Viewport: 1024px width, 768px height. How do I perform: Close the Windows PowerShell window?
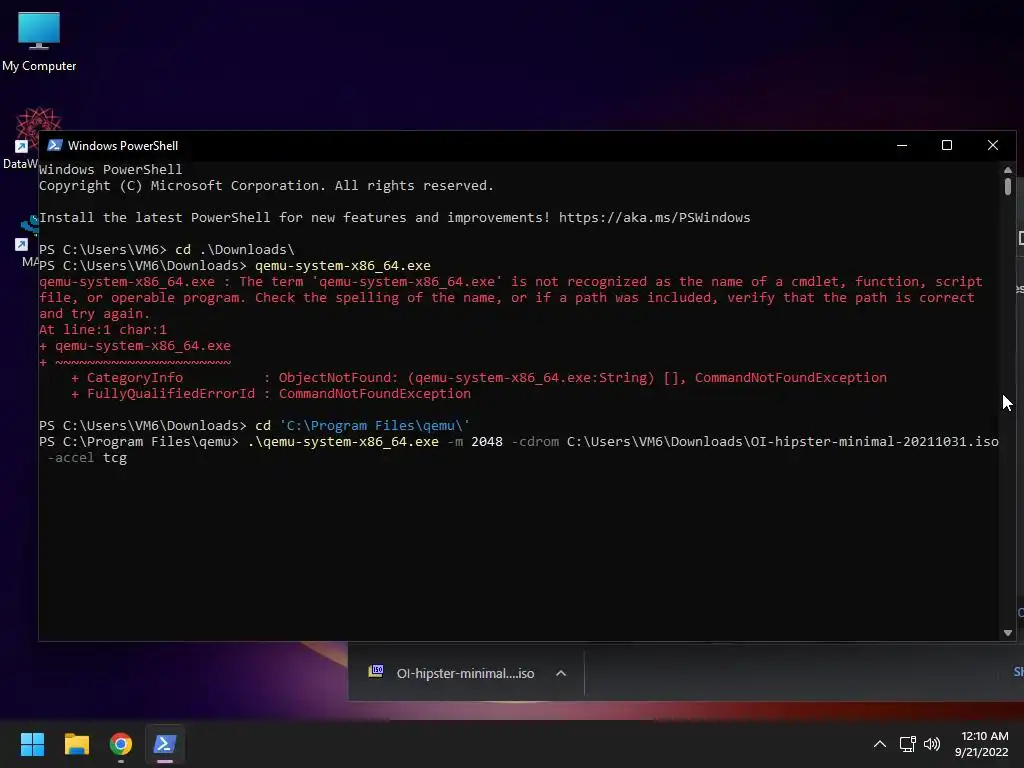[993, 145]
